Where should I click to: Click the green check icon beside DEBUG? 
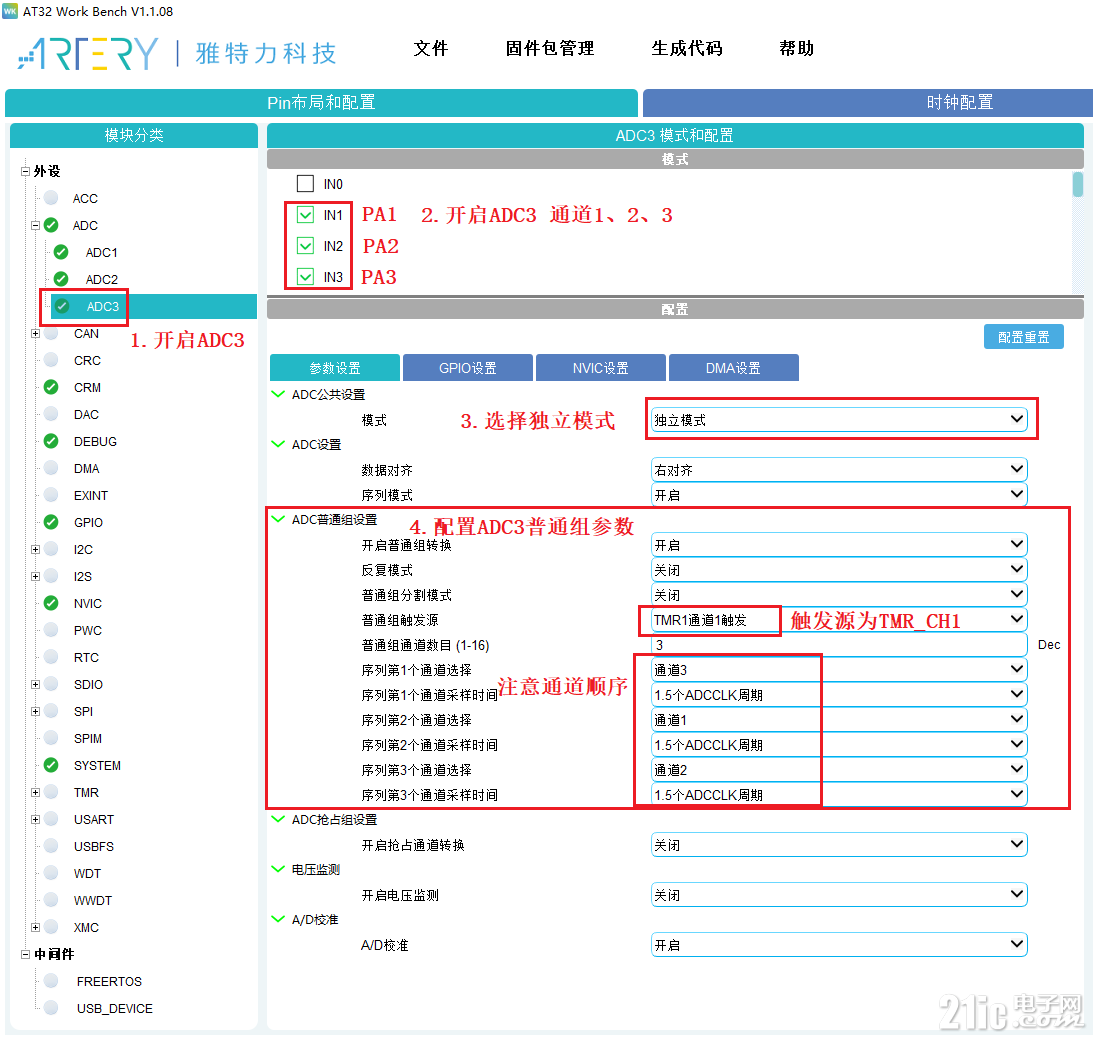point(51,441)
